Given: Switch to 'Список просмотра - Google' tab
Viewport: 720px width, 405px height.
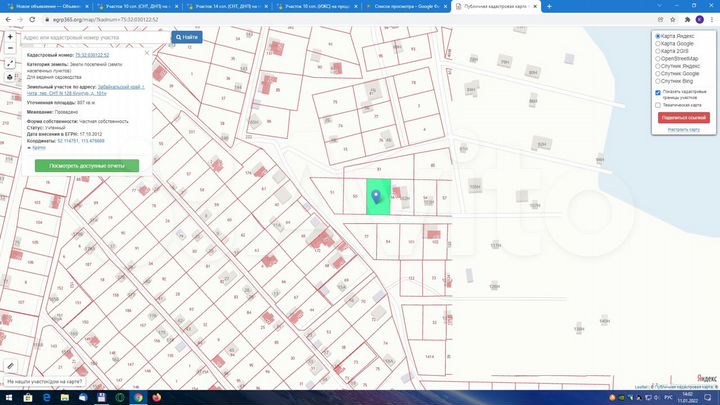Looking at the screenshot, I should [406, 6].
